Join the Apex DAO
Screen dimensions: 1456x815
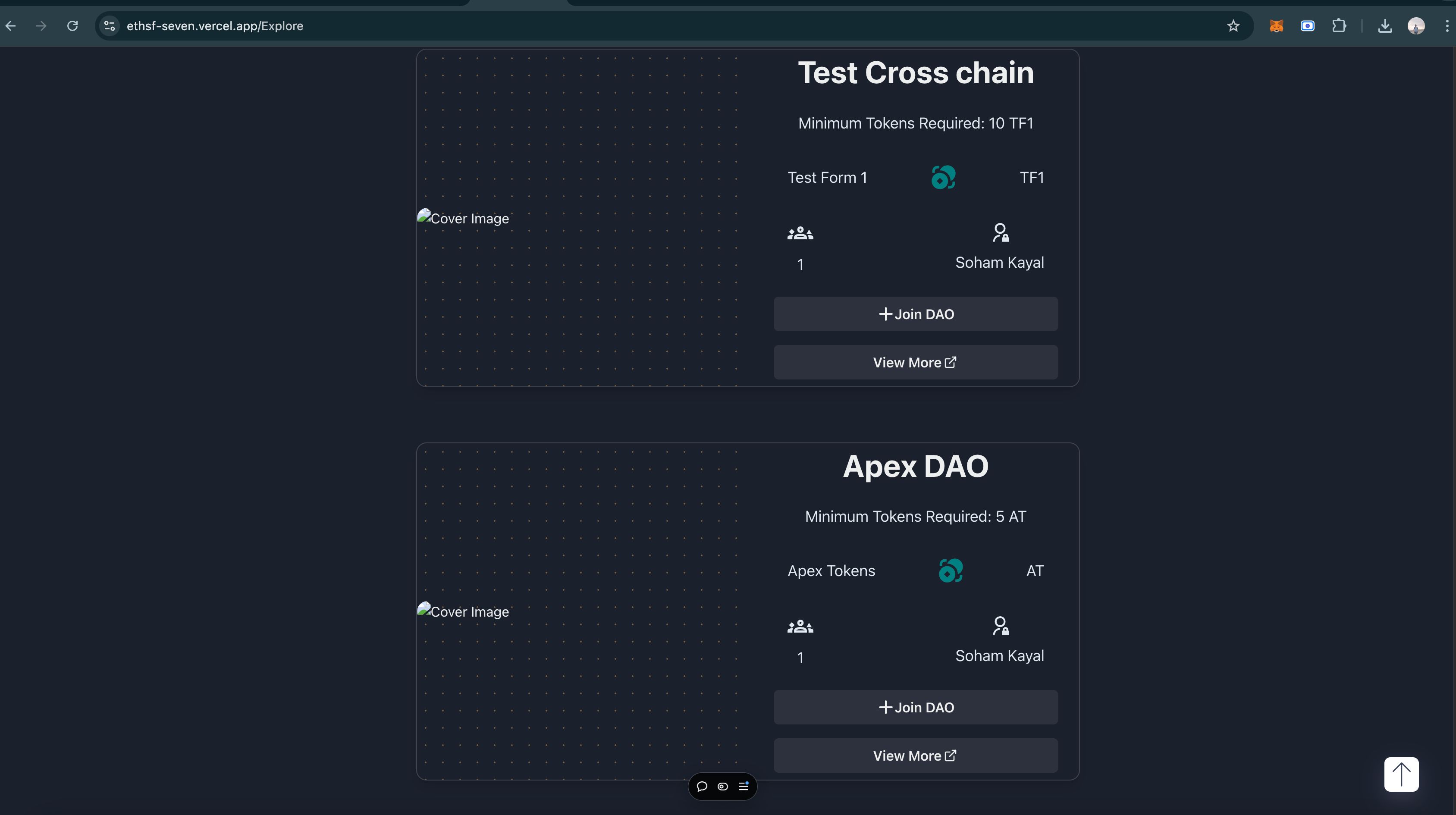(916, 708)
